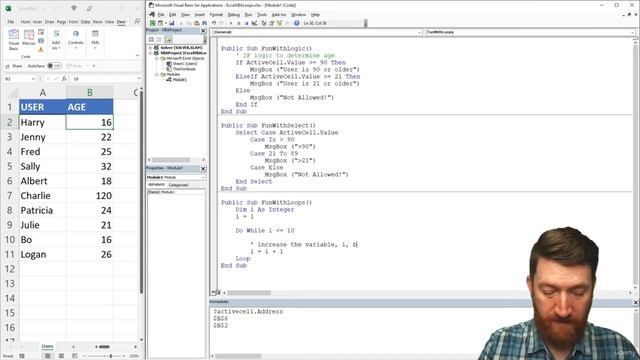Click the blue Help question mark icon
Image resolution: width=640 pixels, height=360 pixels.
click(x=297, y=23)
